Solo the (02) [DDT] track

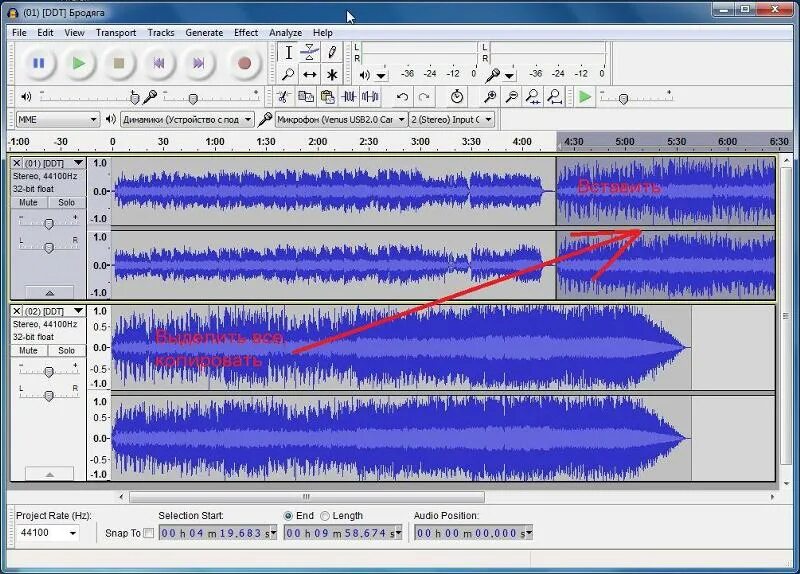tap(67, 351)
